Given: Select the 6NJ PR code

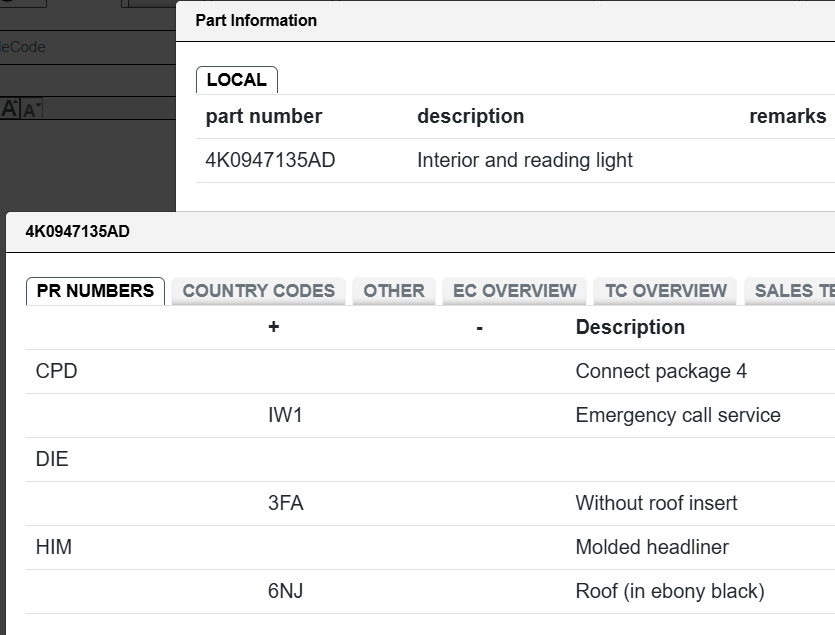Looking at the screenshot, I should click(x=285, y=591).
